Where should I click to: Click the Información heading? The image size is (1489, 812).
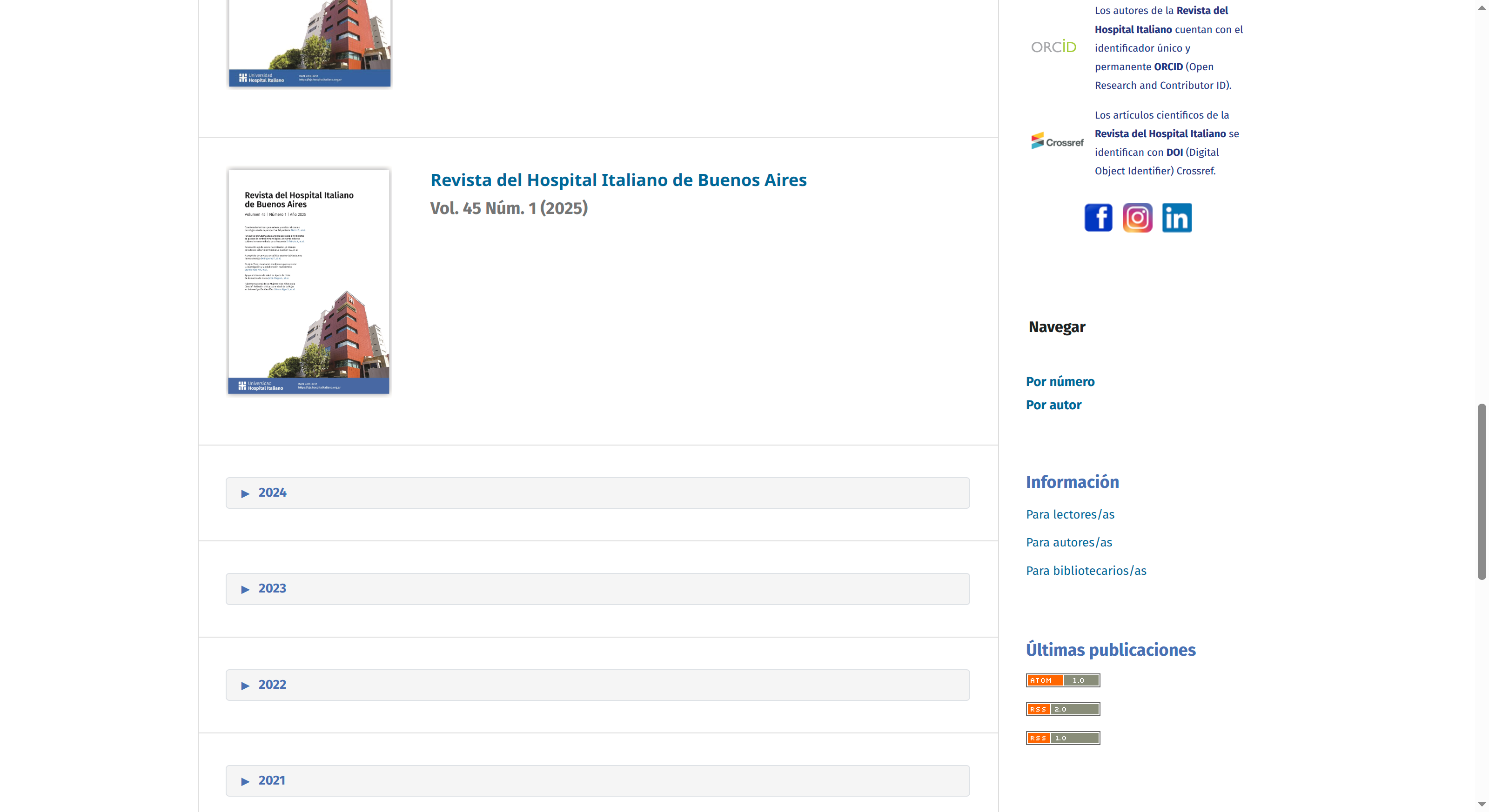[x=1072, y=482]
